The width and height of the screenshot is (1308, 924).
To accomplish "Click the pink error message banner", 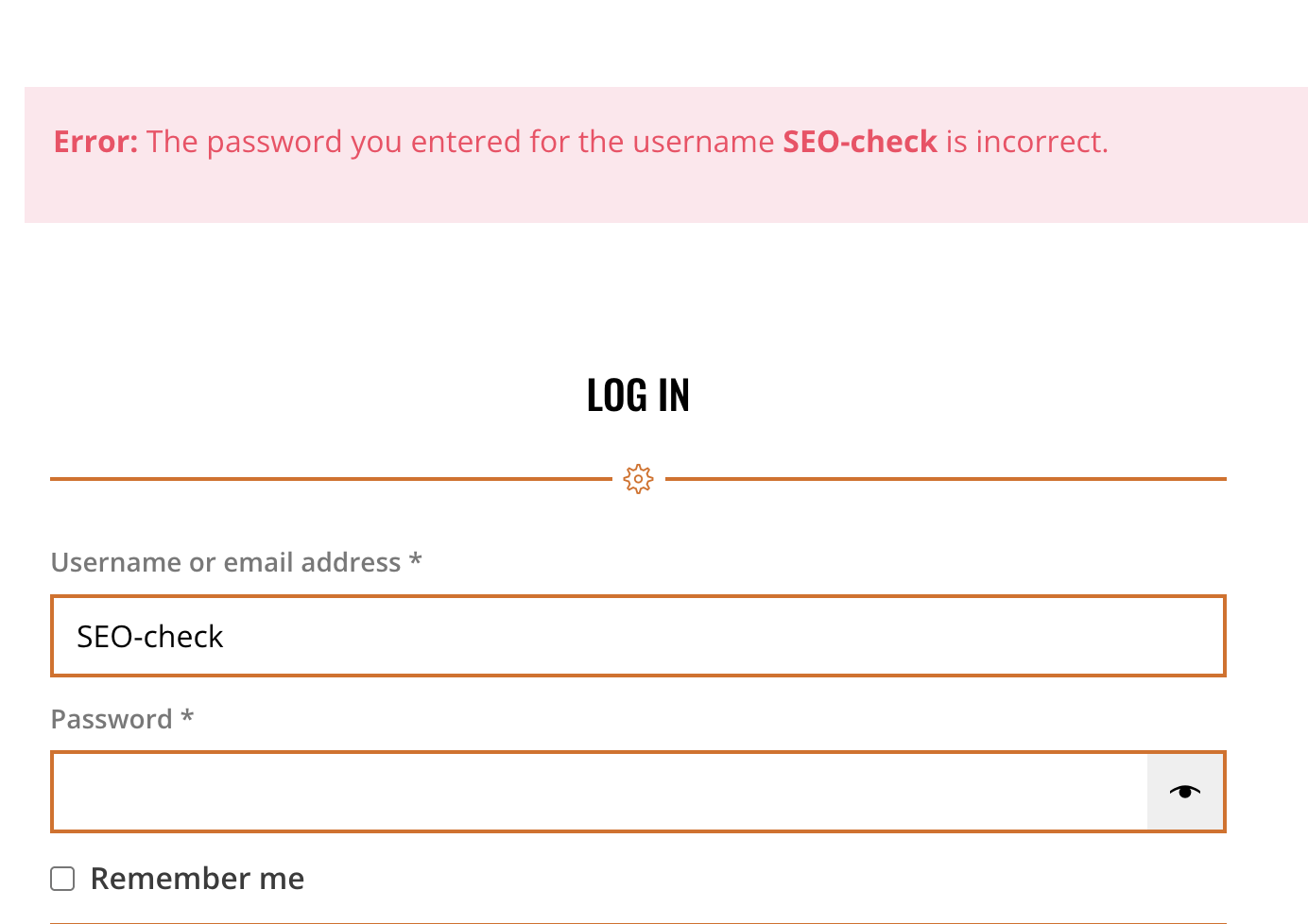I will tap(665, 155).
